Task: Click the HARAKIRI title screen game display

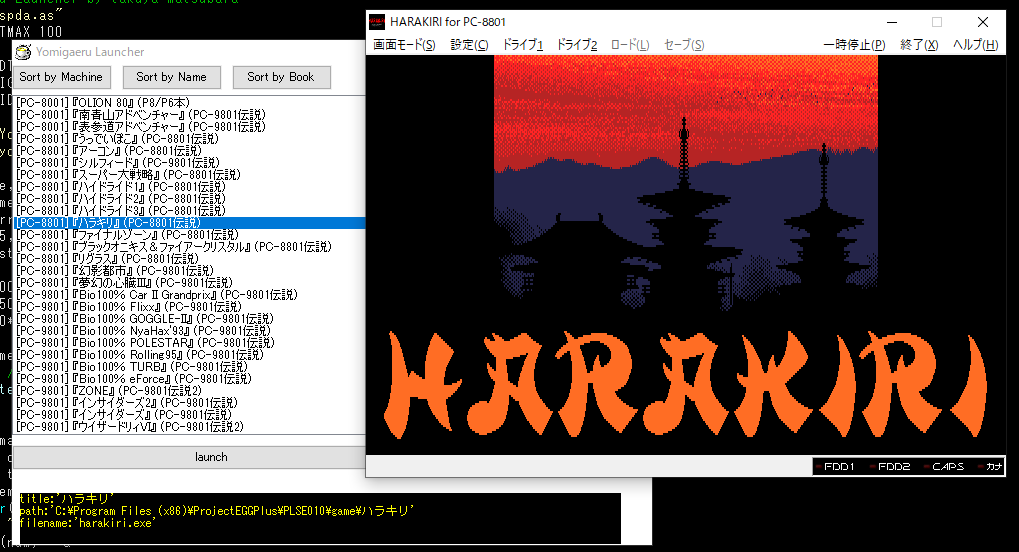Action: point(686,255)
